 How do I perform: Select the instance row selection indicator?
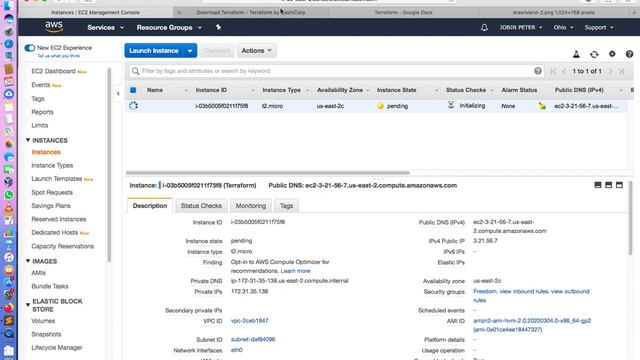tap(133, 106)
